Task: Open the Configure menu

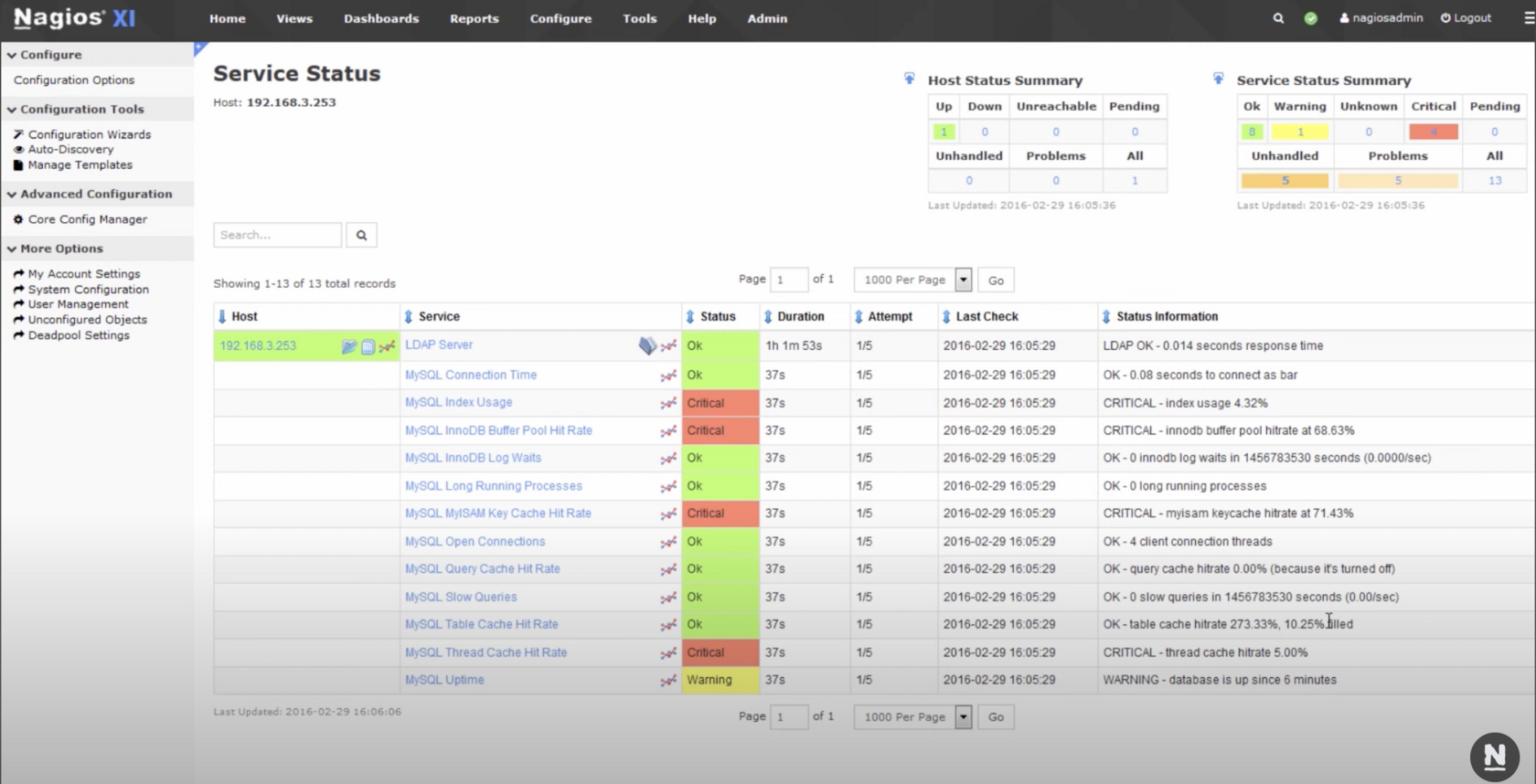Action: 560,18
